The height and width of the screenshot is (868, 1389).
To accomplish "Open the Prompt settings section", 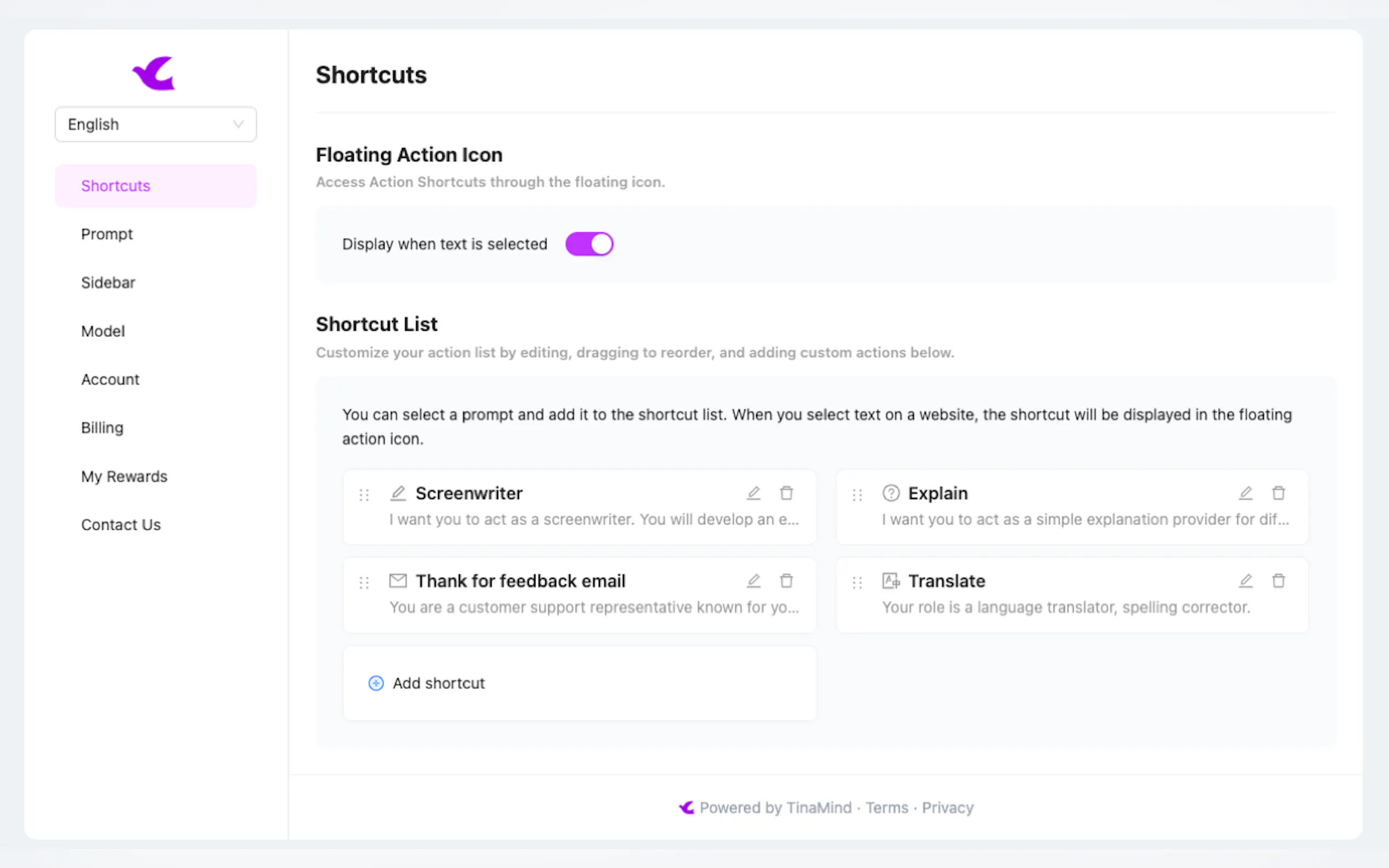I will pyautogui.click(x=107, y=234).
